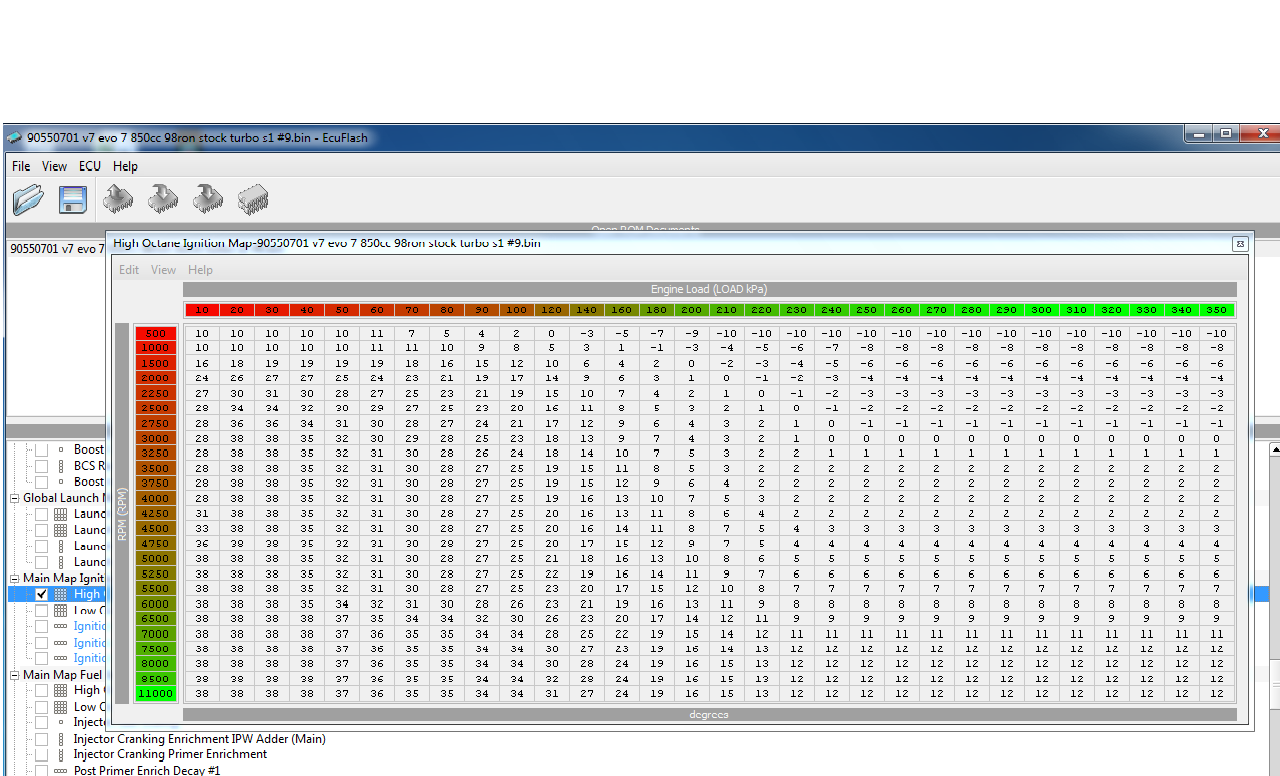Click the table icon beside Injector Cranking Primer Enrichment
This screenshot has width=1280, height=776.
[x=60, y=754]
